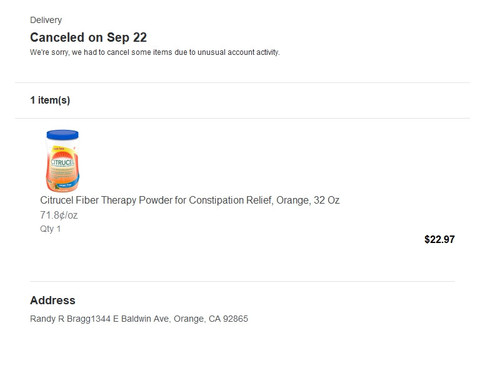This screenshot has height=366, width=500.
Task: Select the blue lid on the Citrucel bottle
Action: 63,135
